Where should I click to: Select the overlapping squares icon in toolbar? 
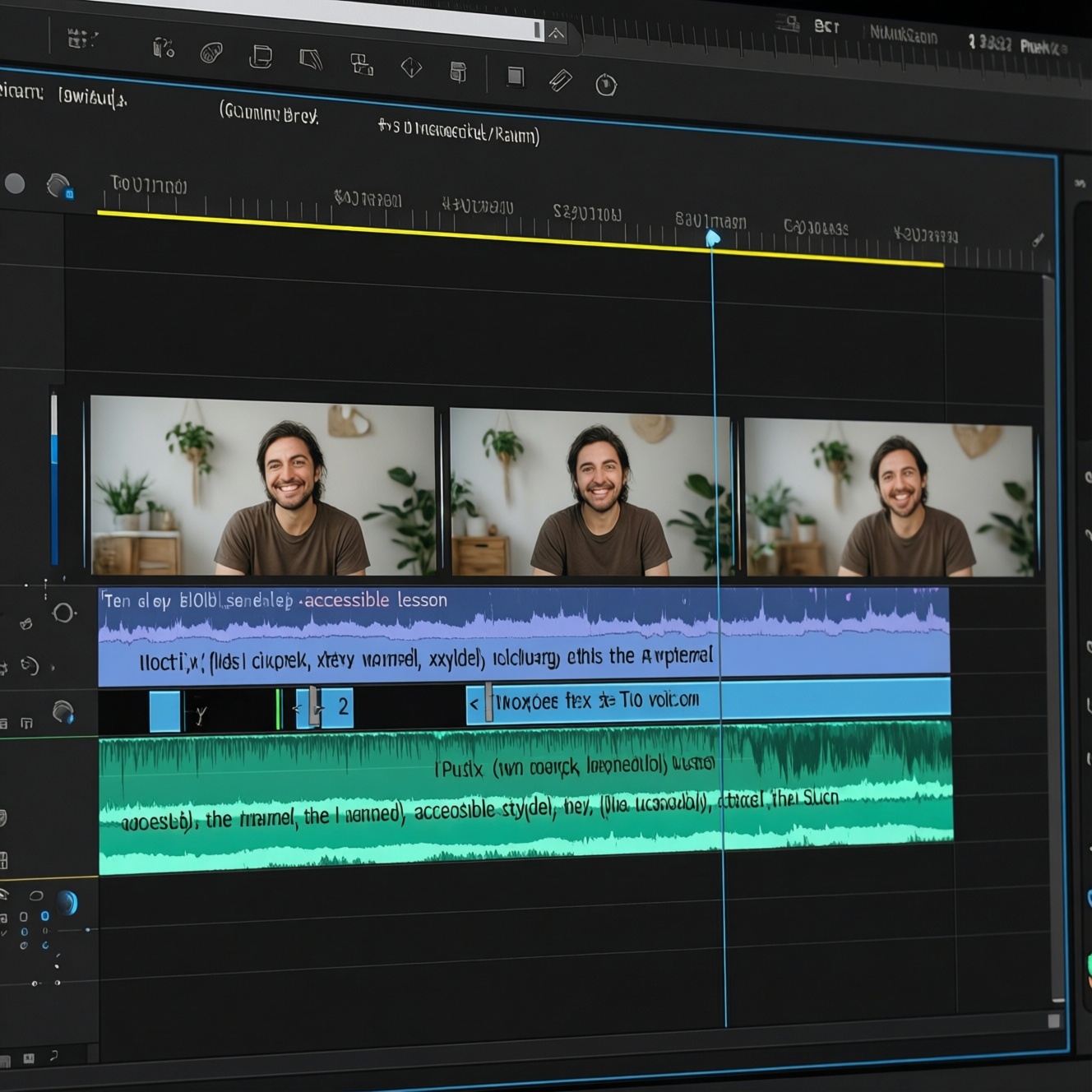(x=362, y=64)
